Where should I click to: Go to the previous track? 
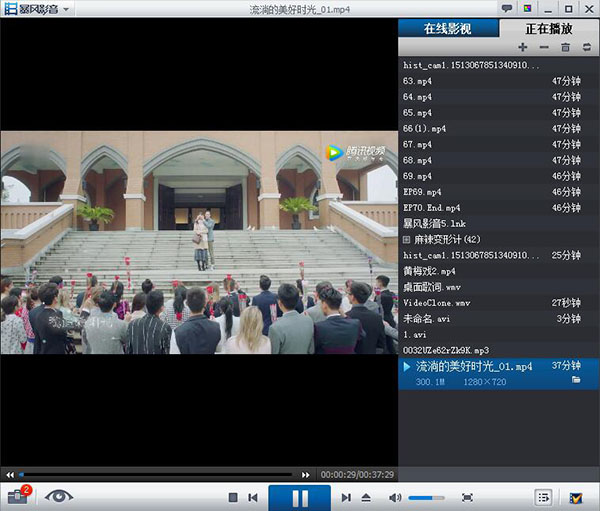pos(253,498)
